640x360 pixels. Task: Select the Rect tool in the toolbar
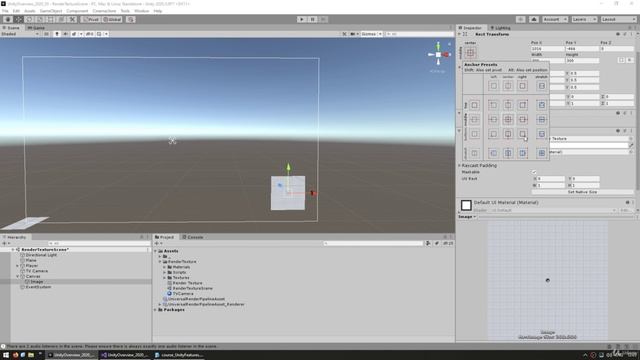[x=51, y=19]
